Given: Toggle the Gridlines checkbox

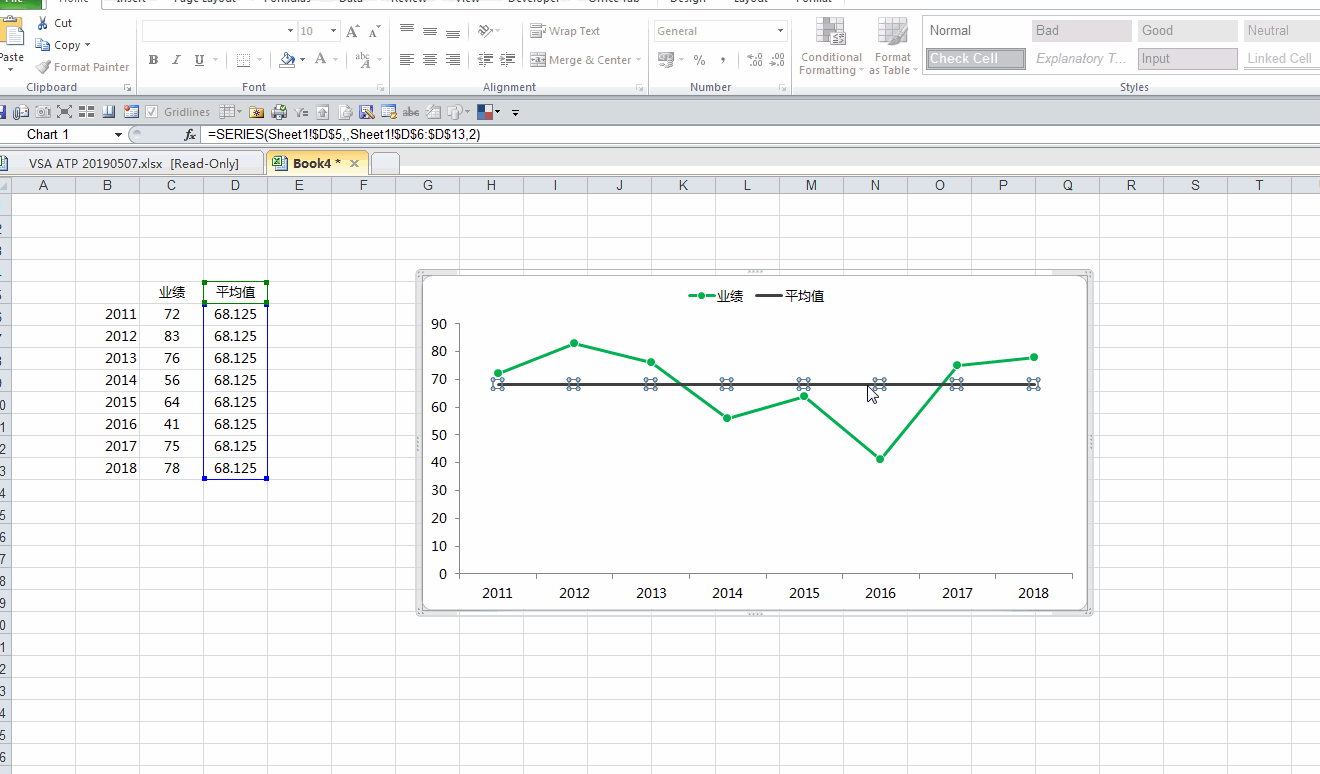Looking at the screenshot, I should pyautogui.click(x=152, y=112).
